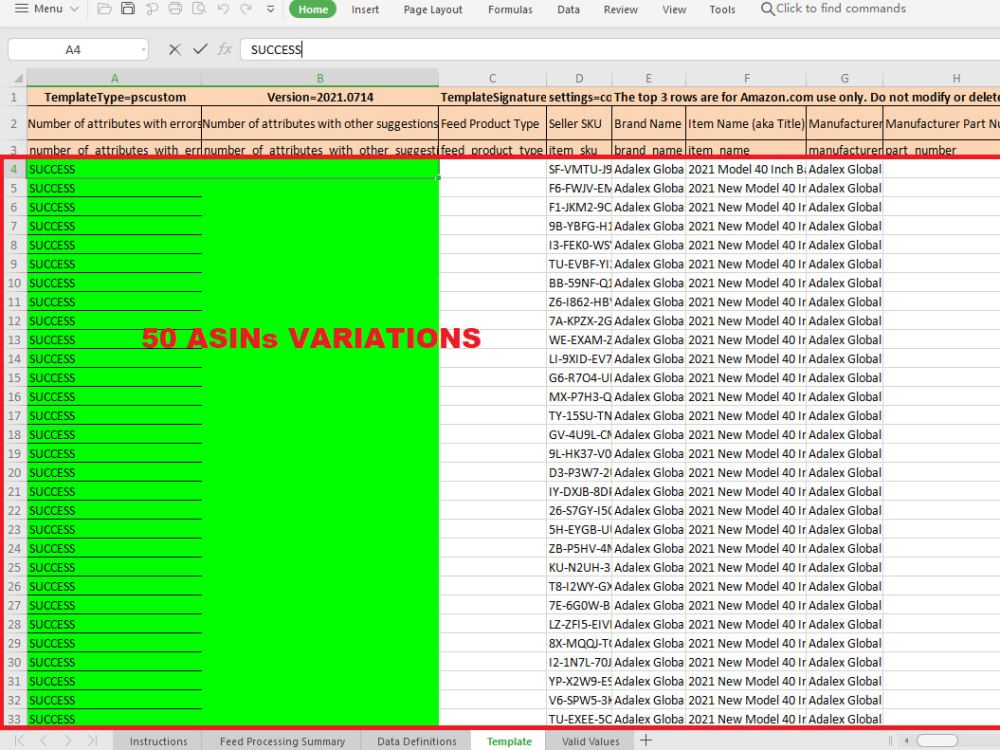The width and height of the screenshot is (1000, 750).
Task: Click the Print icon in quick toolbar
Action: coord(175,9)
